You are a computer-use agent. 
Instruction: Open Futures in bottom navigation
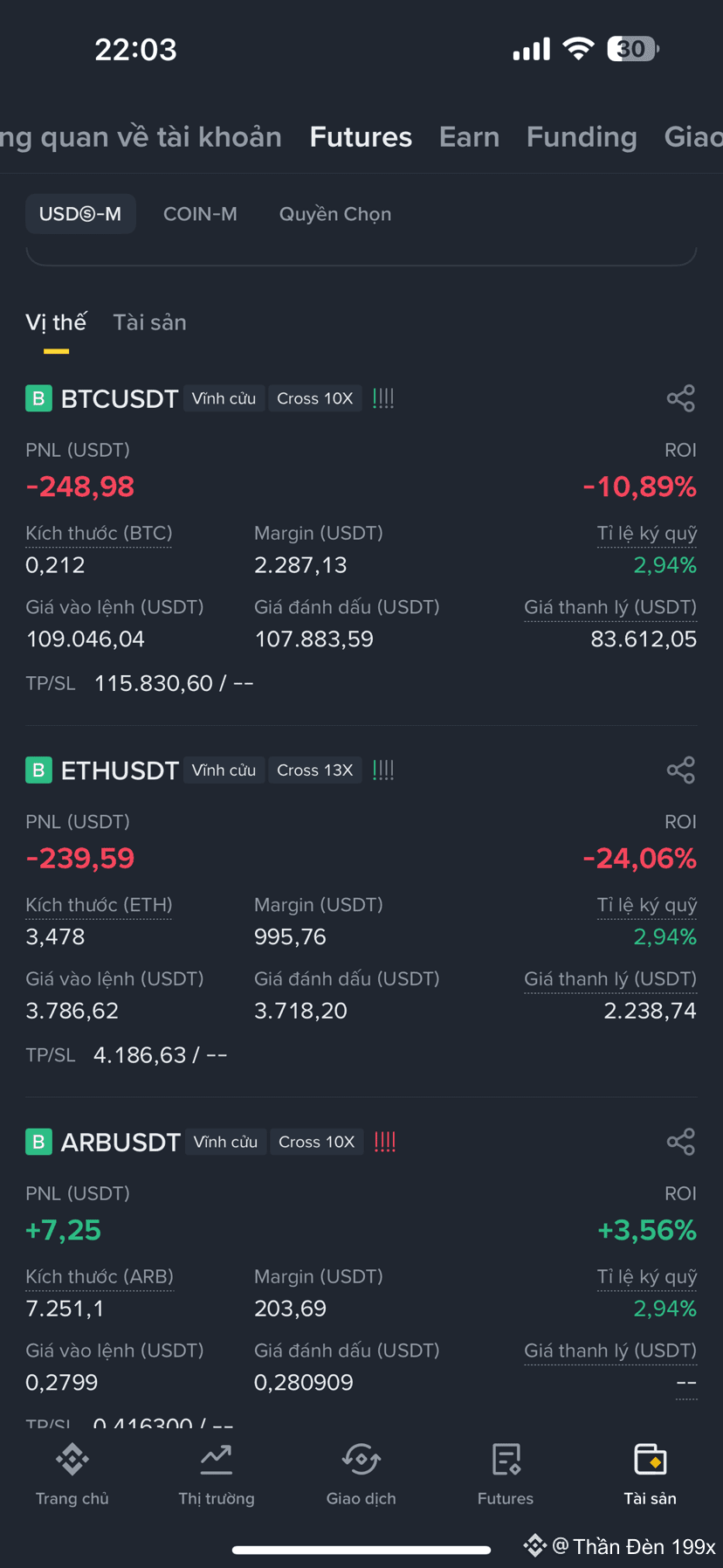click(506, 1475)
